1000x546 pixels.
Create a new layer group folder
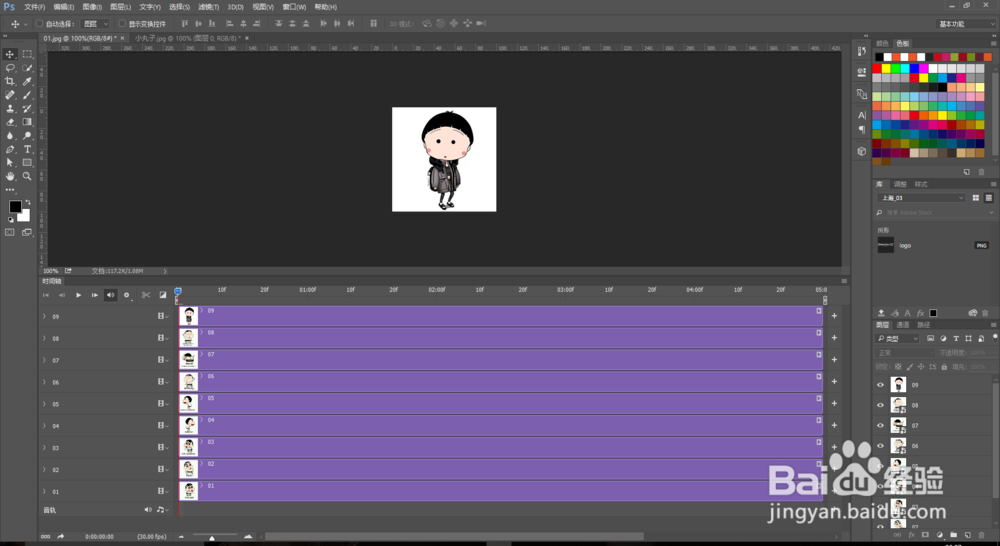pos(953,535)
